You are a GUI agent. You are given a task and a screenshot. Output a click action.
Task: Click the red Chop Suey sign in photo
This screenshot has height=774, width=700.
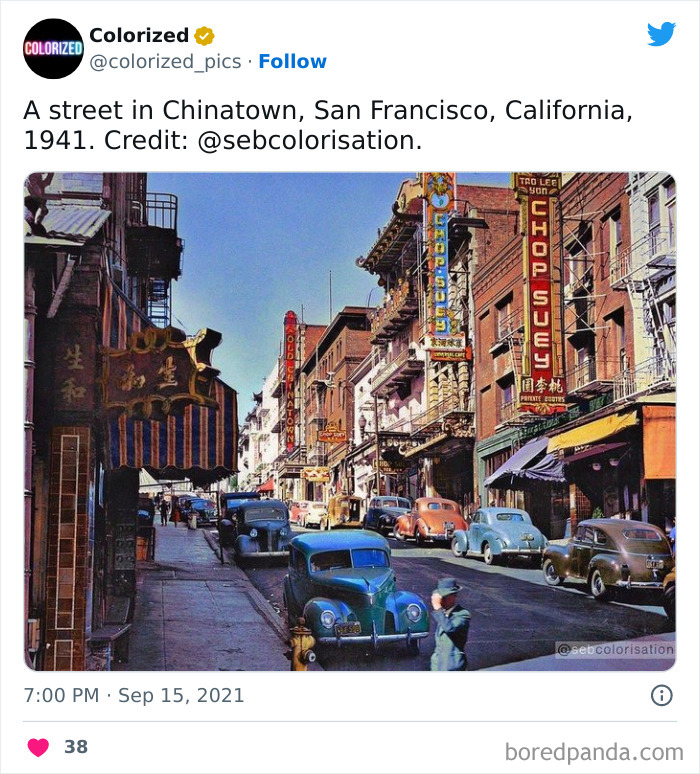tap(540, 290)
